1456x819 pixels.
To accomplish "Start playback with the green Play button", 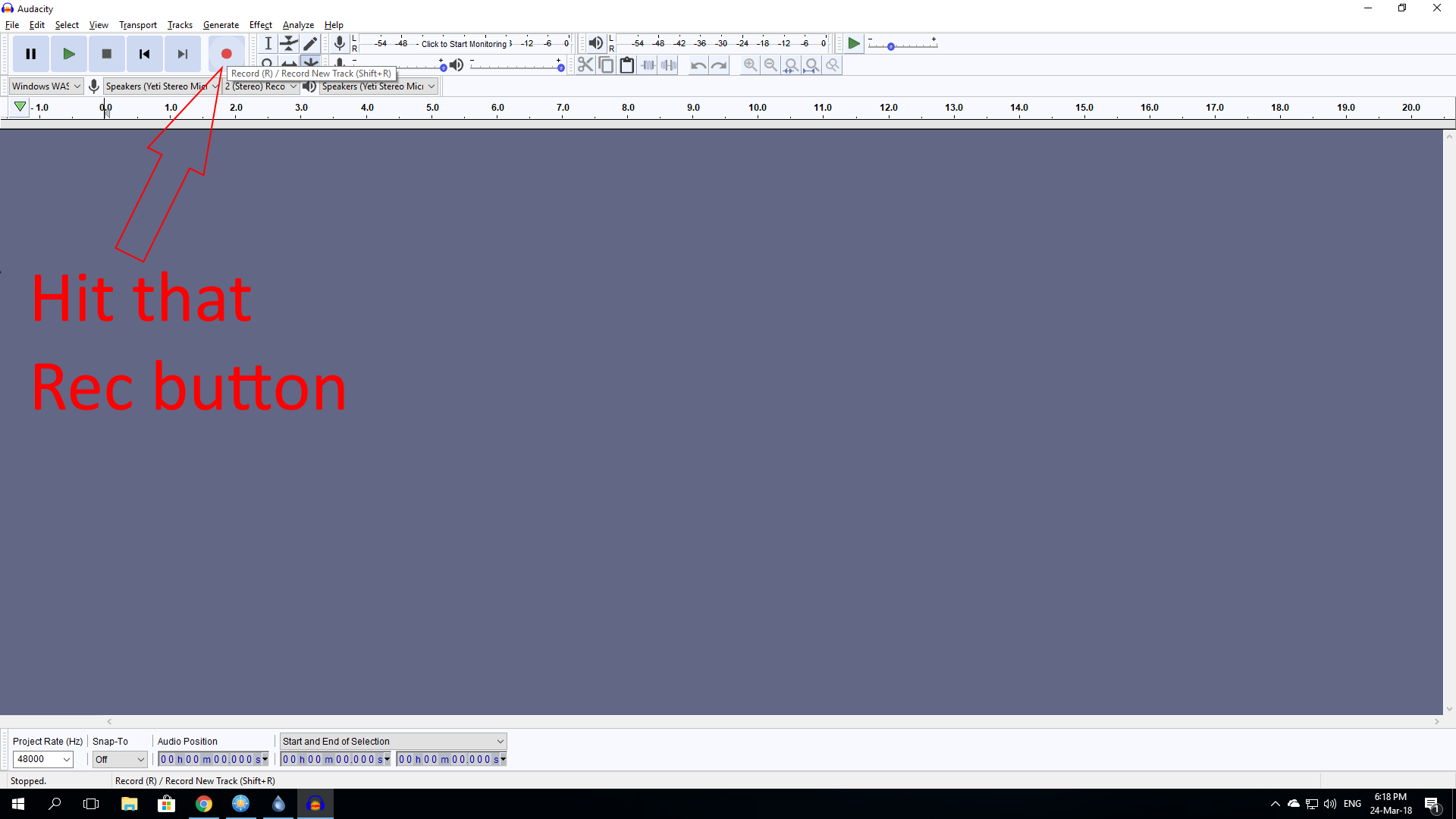I will tap(69, 54).
